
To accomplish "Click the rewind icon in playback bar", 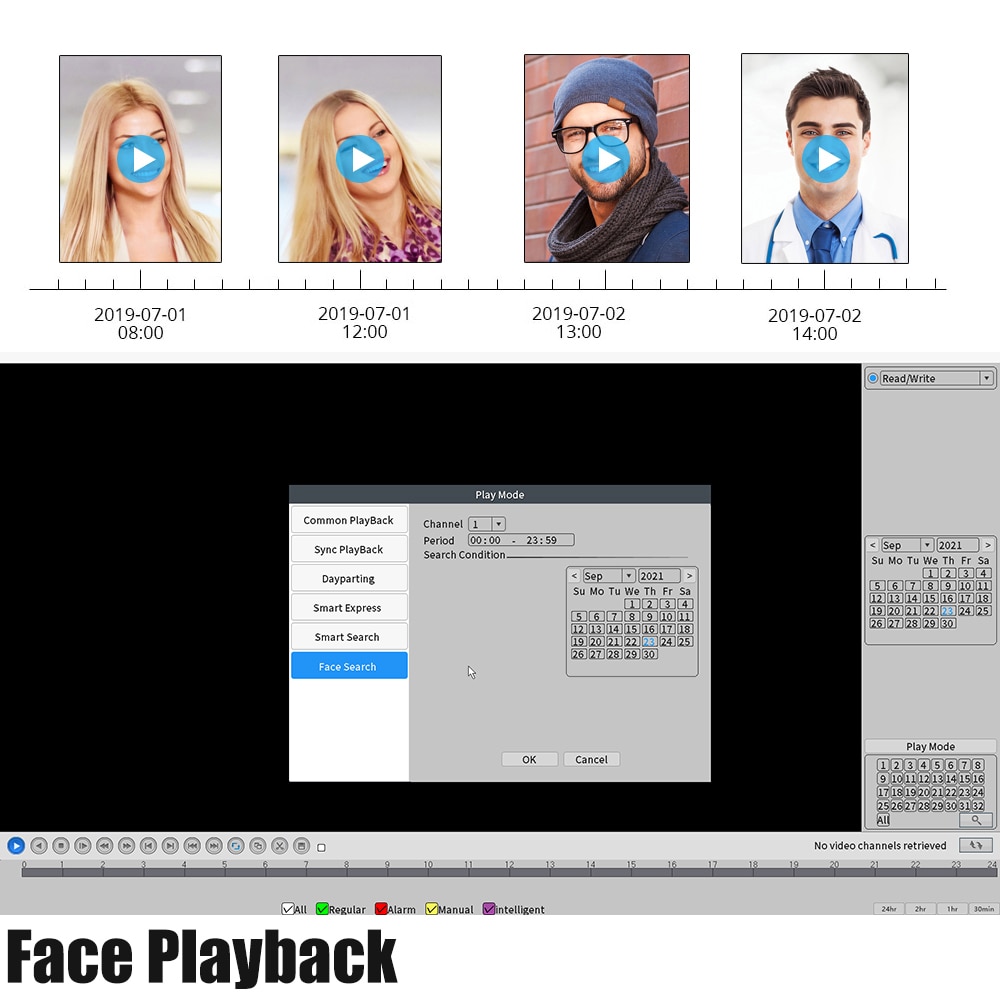I will [x=105, y=846].
